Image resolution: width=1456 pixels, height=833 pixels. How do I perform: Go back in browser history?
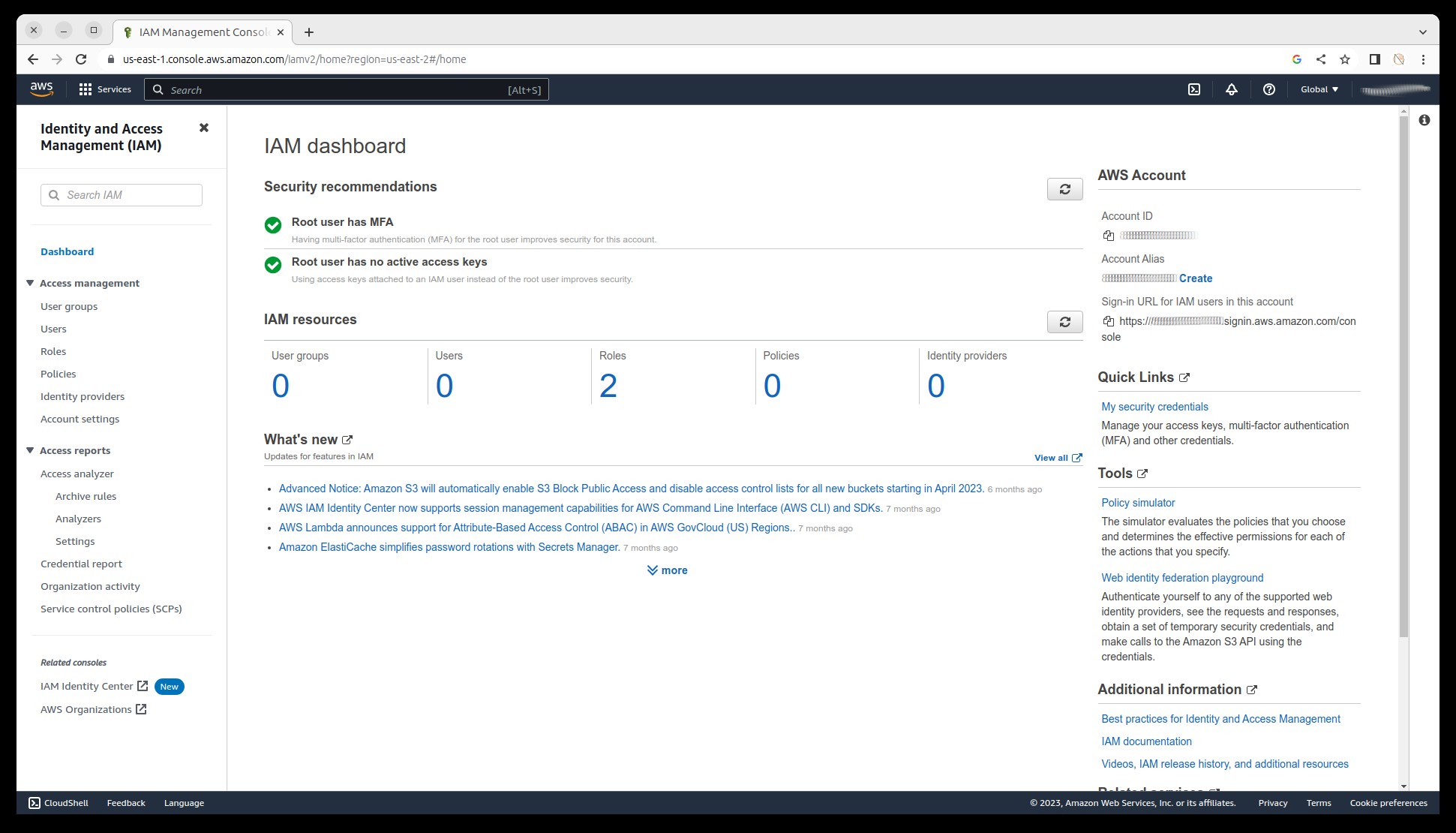33,59
